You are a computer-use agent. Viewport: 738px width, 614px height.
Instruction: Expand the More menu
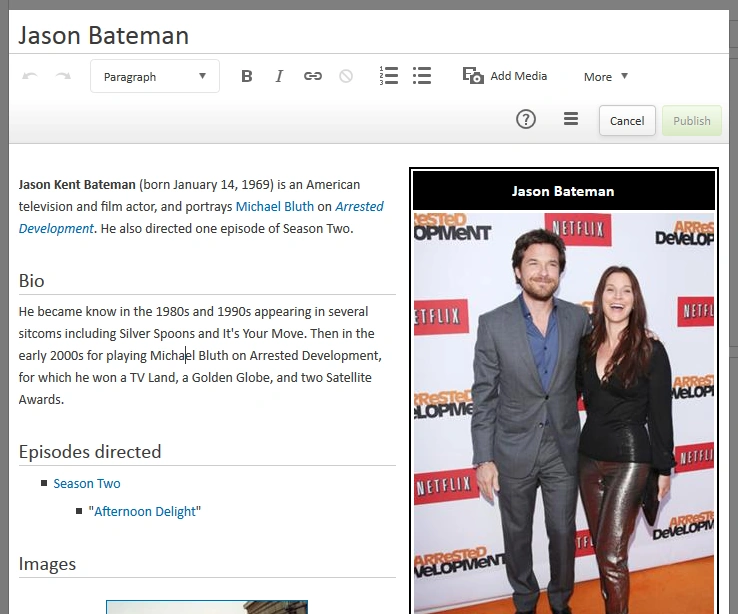point(606,77)
